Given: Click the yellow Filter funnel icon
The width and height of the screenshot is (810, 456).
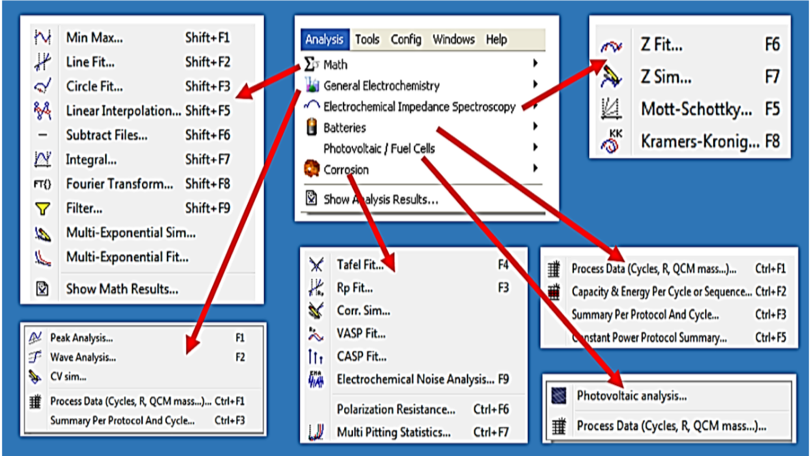Looking at the screenshot, I should point(42,208).
